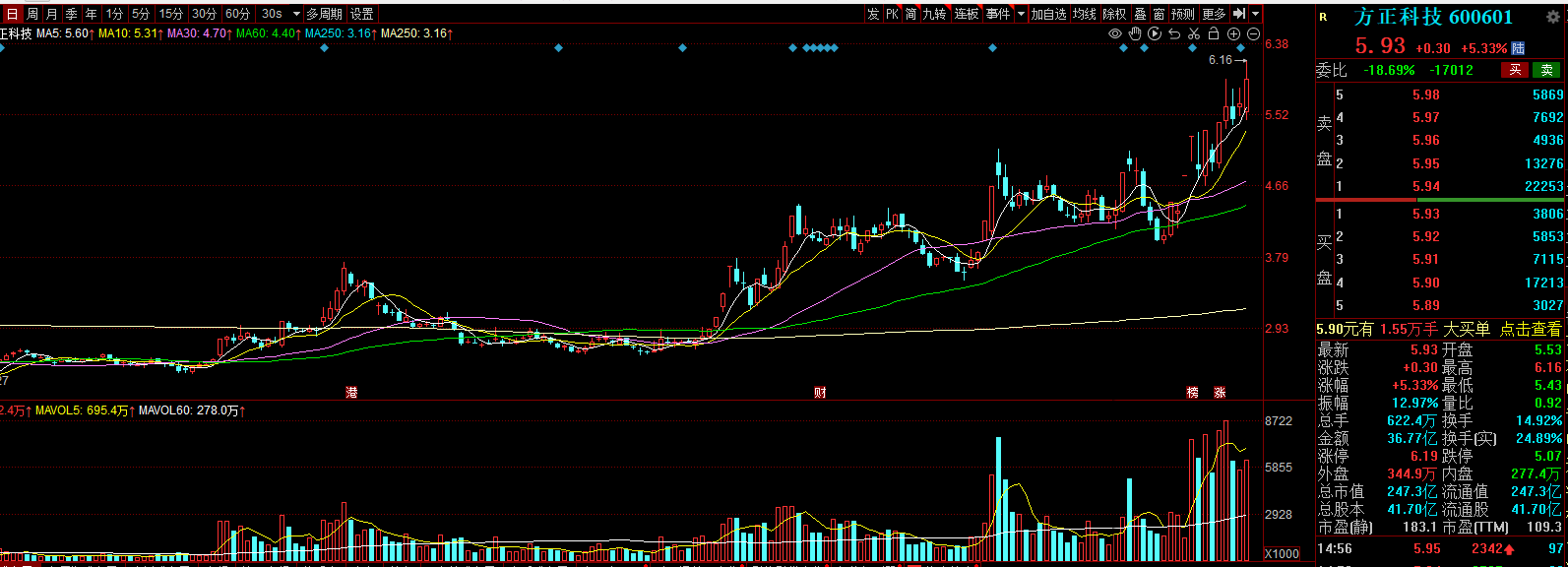Click the MA5: 5.60 indicator label

65,33
